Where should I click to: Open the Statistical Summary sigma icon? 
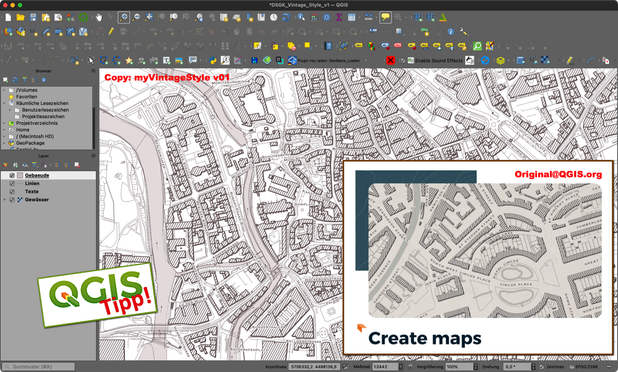click(x=339, y=17)
